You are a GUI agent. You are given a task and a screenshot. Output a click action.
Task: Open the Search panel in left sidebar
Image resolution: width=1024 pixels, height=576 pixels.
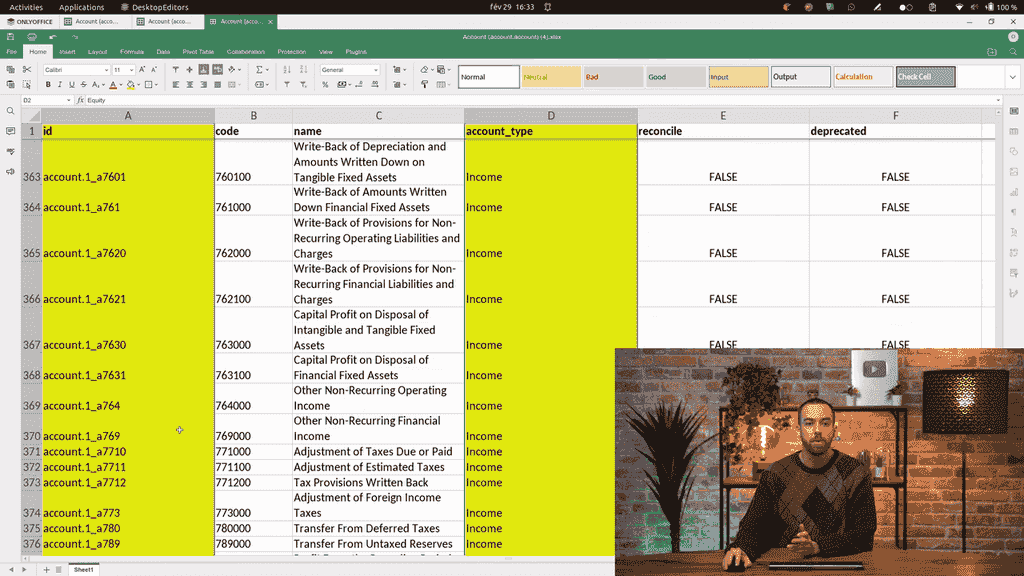[x=10, y=111]
